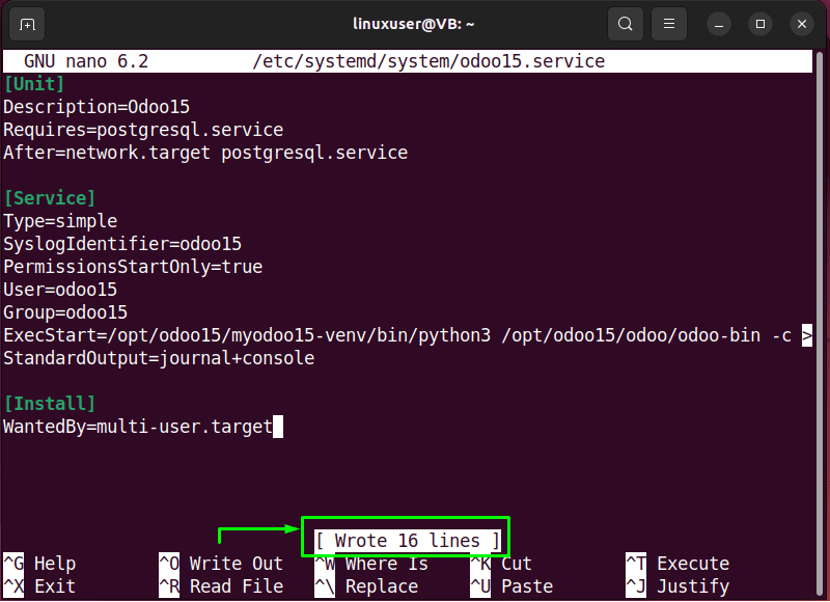Click the [Install] section header
The width and height of the screenshot is (830, 602).
pyautogui.click(x=50, y=404)
